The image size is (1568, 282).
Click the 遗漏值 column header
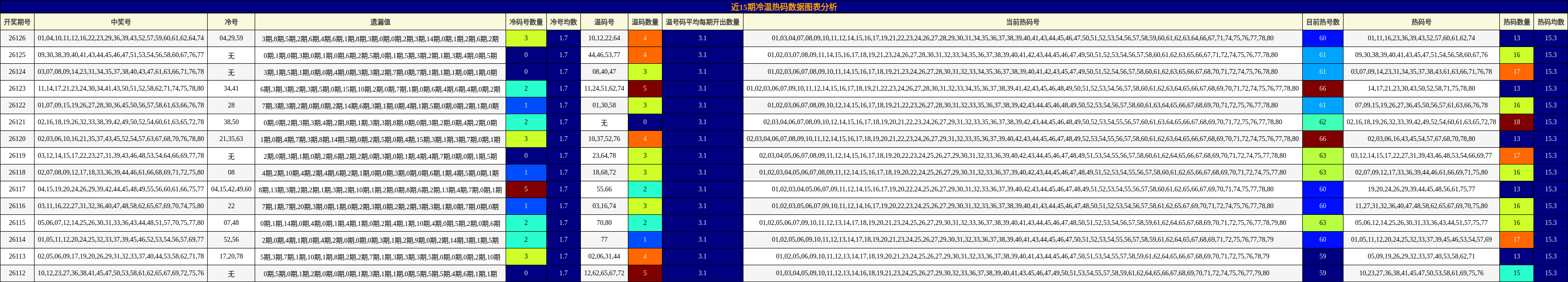click(380, 22)
